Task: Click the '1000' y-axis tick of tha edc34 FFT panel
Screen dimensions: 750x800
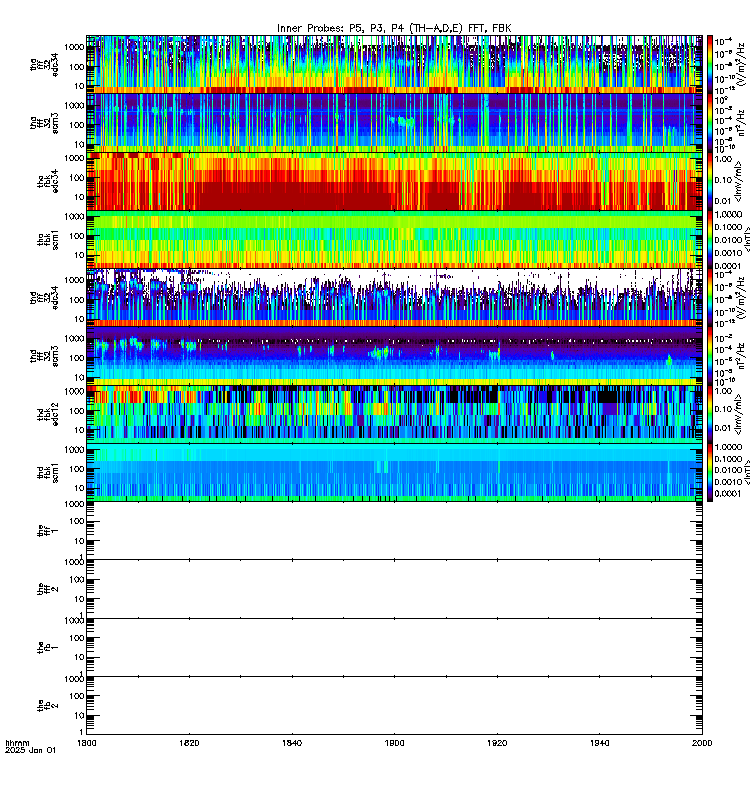Action: pos(74,47)
